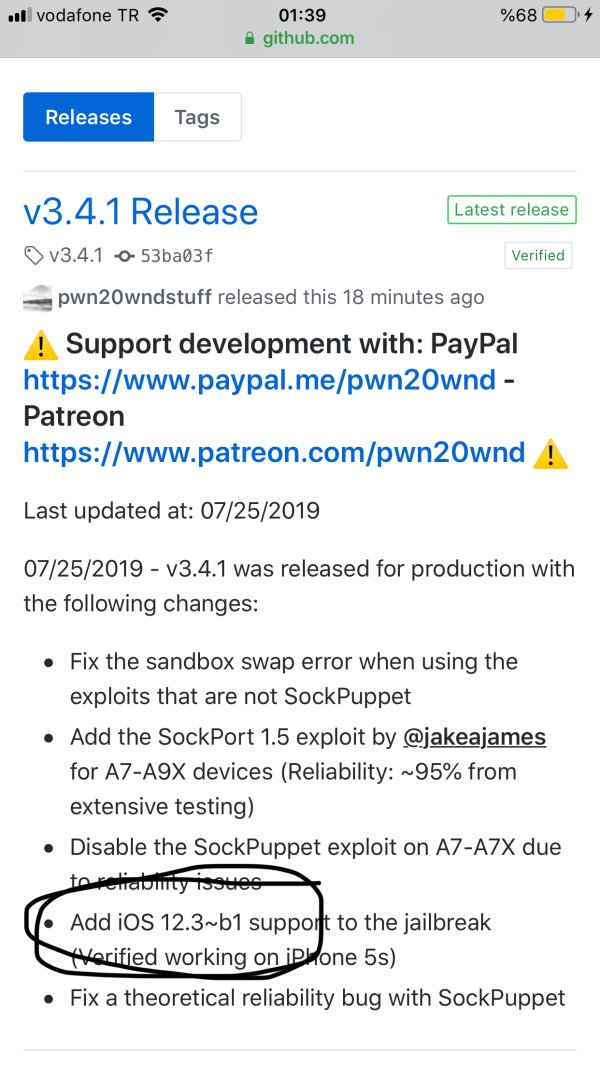Screen dimensions: 600x1067
Task: Switch to the Tags tab
Action: (x=197, y=117)
